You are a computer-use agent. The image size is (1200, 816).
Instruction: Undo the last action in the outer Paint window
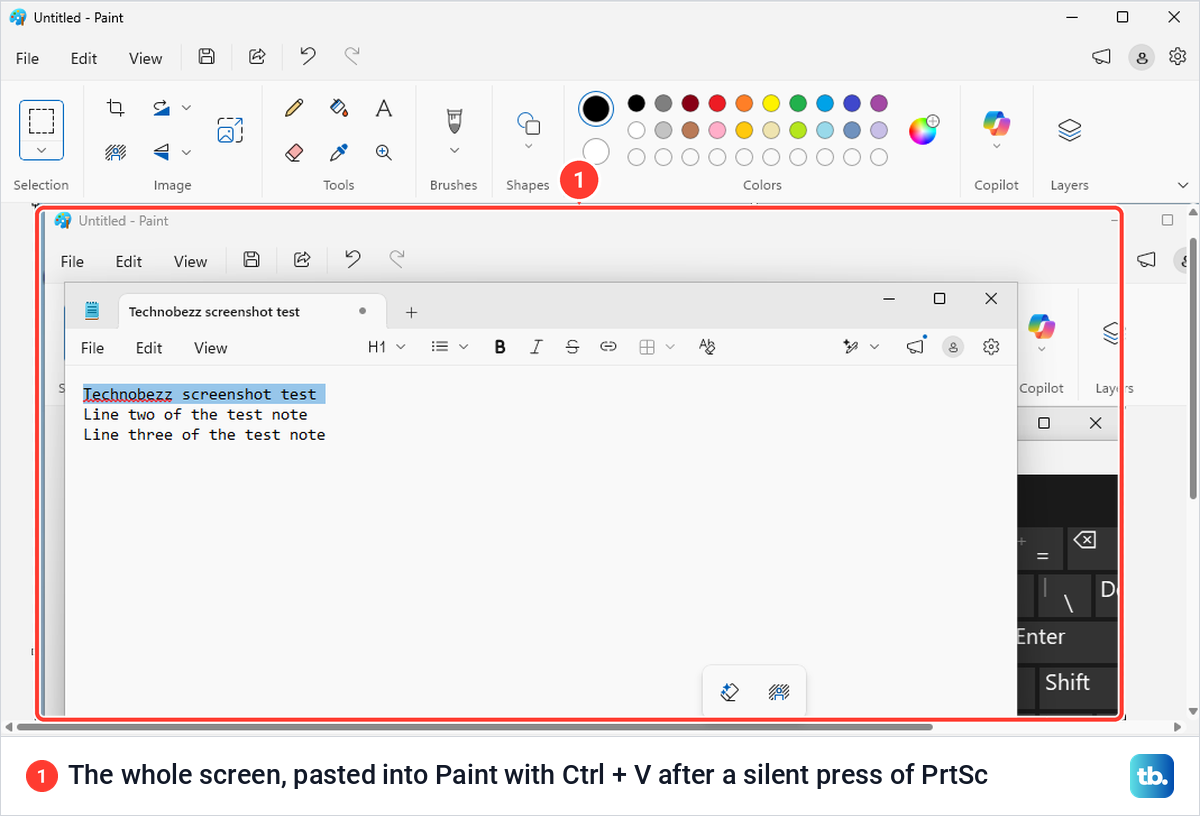[x=308, y=57]
